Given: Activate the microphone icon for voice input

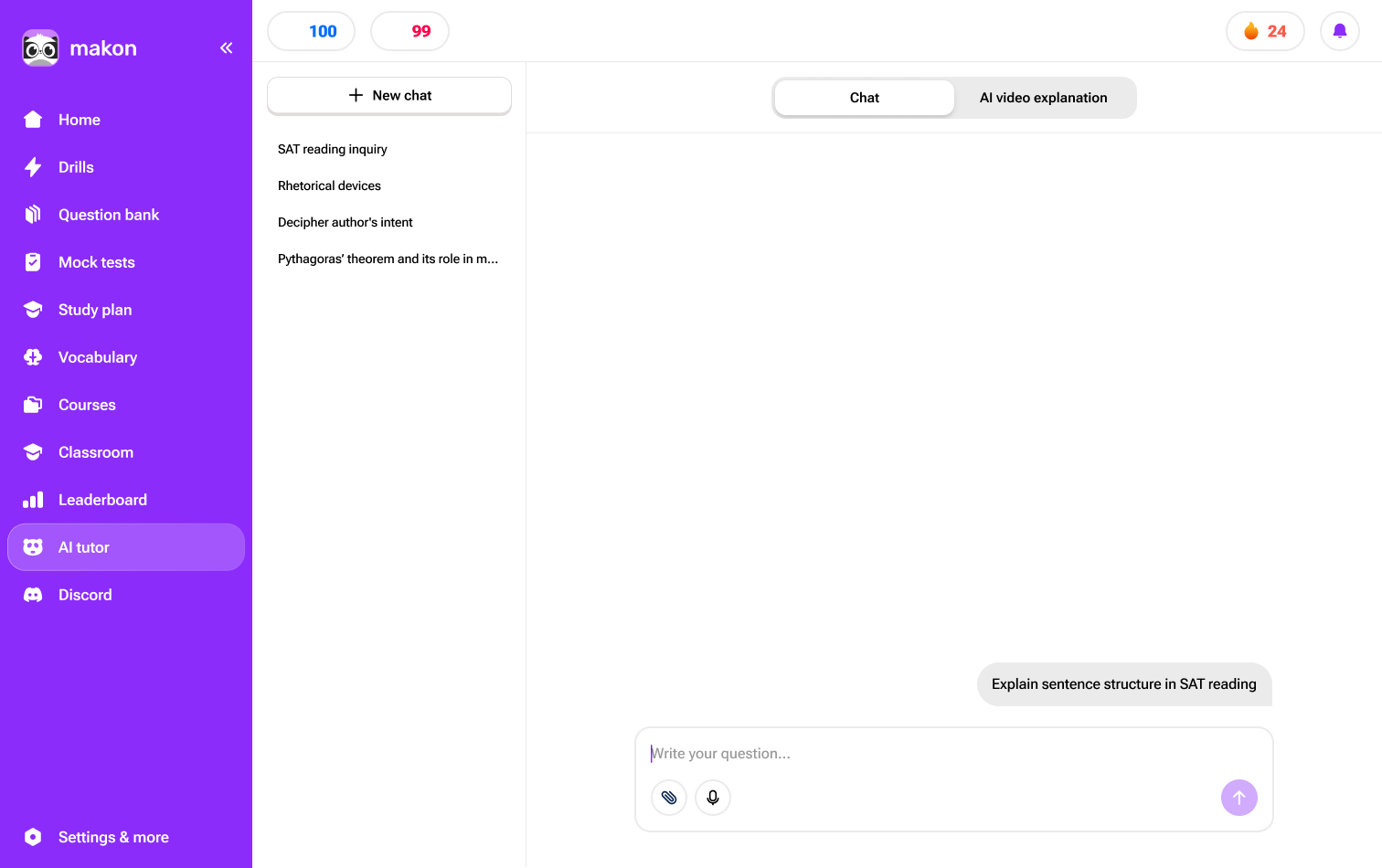Looking at the screenshot, I should pos(712,797).
